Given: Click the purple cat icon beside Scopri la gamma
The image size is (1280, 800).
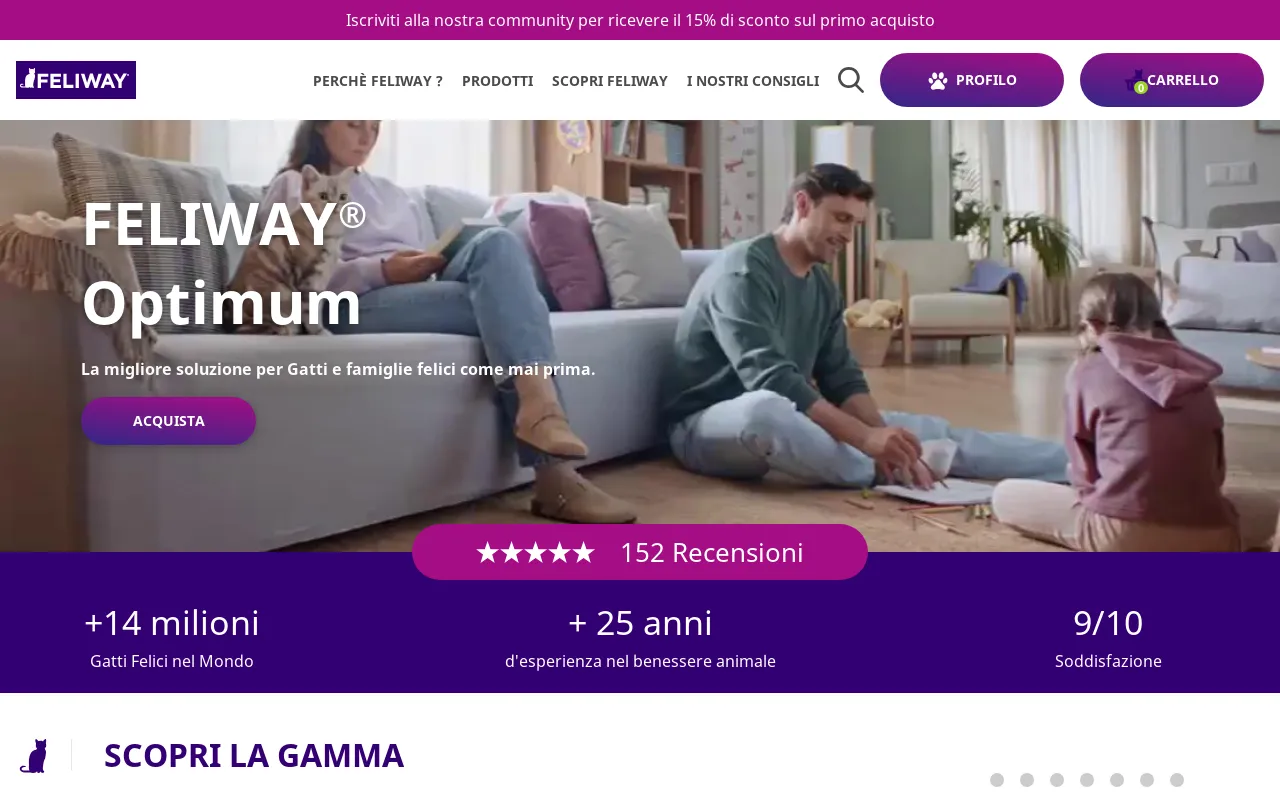Looking at the screenshot, I should 33,756.
